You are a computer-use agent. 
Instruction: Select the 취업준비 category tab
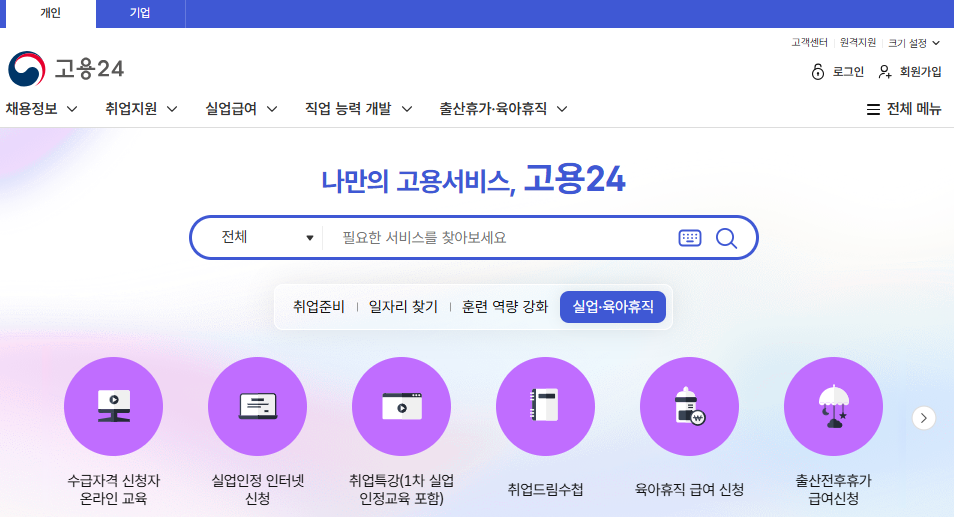pyautogui.click(x=319, y=307)
